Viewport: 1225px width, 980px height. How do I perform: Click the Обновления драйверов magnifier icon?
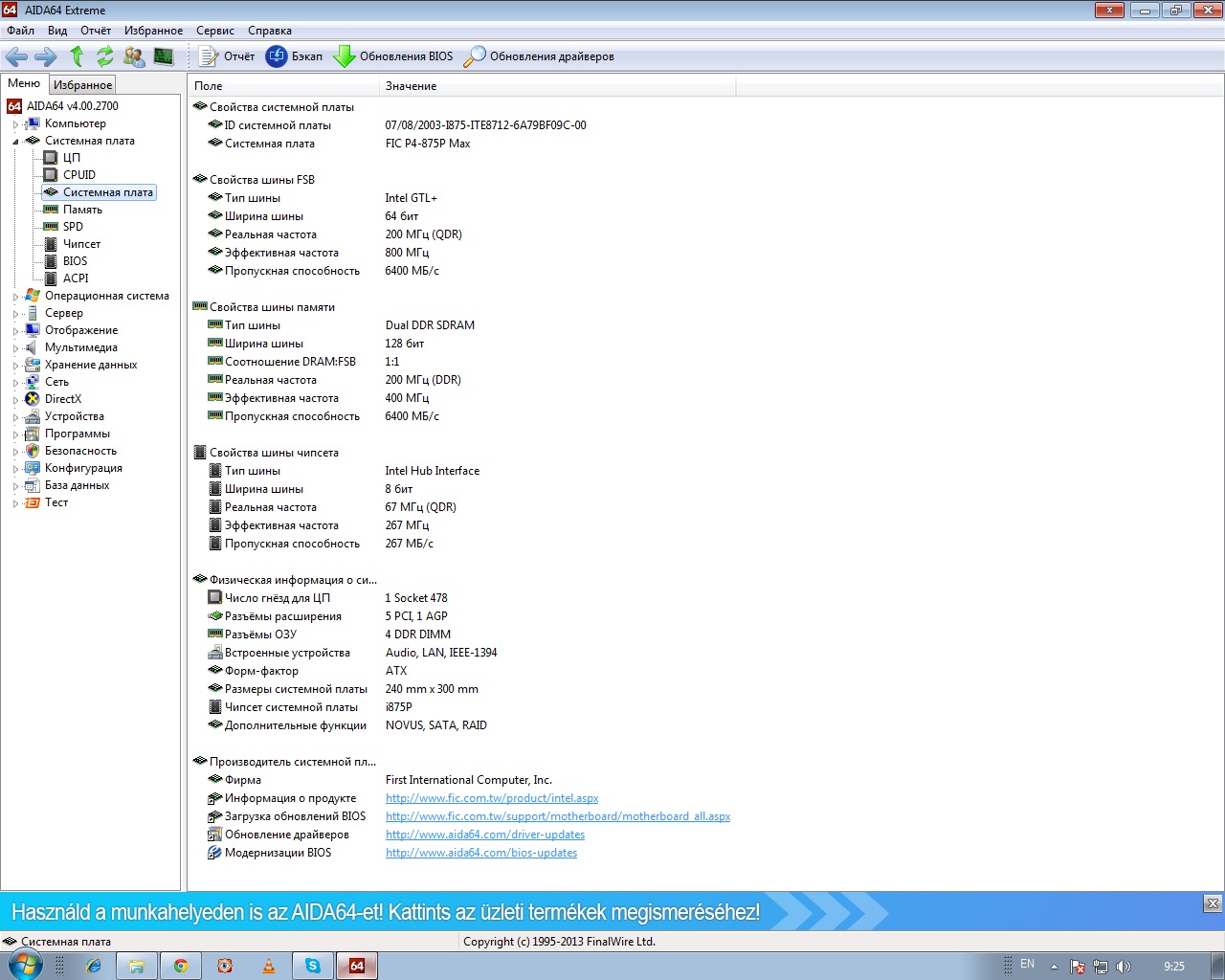(475, 56)
